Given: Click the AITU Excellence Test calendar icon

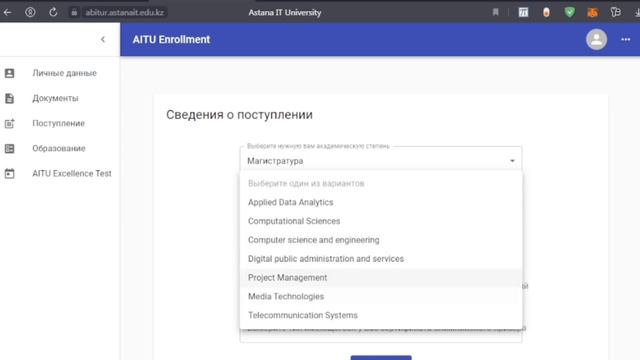Looking at the screenshot, I should (x=9, y=173).
